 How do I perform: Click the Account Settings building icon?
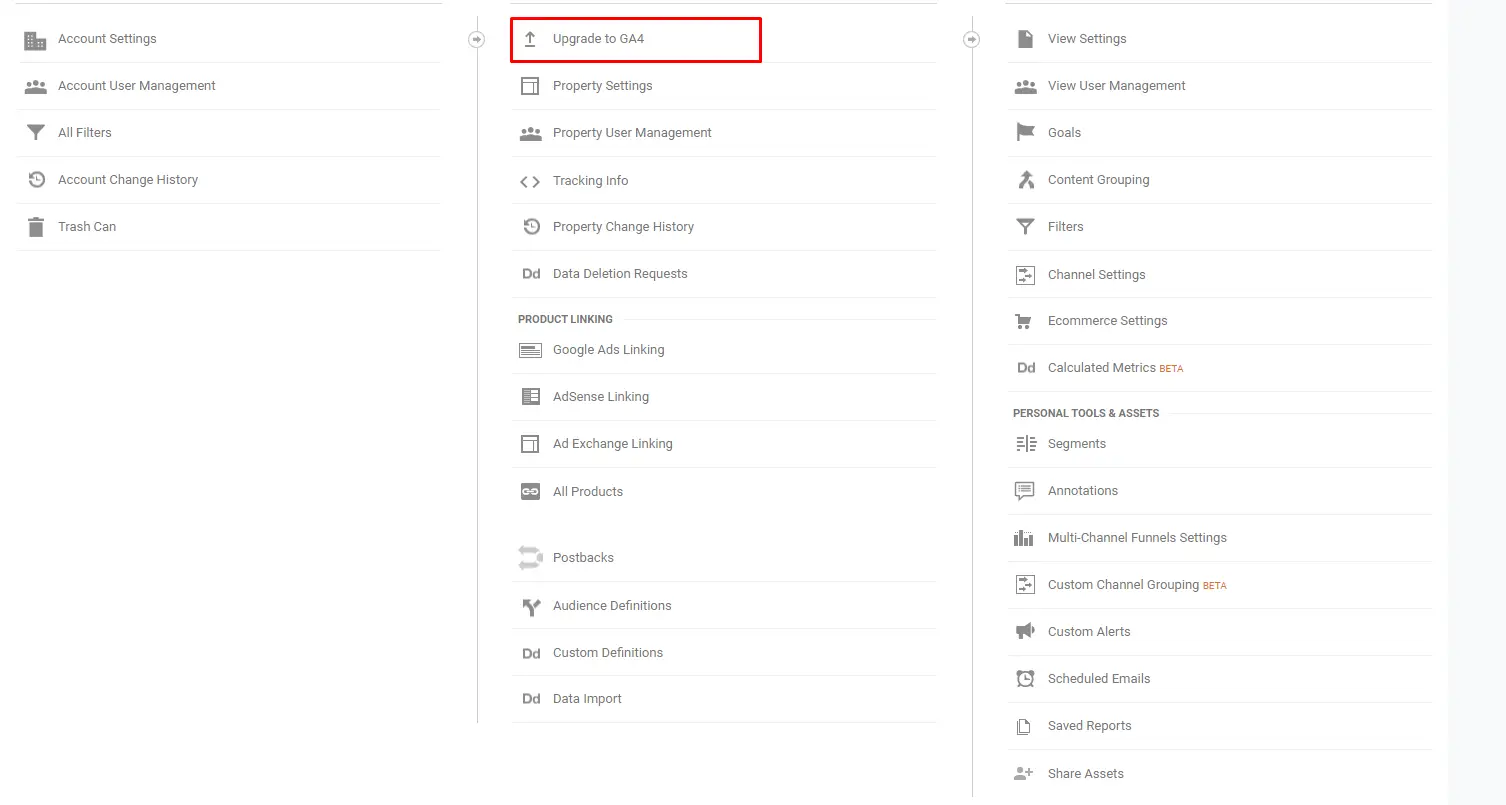pyautogui.click(x=35, y=40)
